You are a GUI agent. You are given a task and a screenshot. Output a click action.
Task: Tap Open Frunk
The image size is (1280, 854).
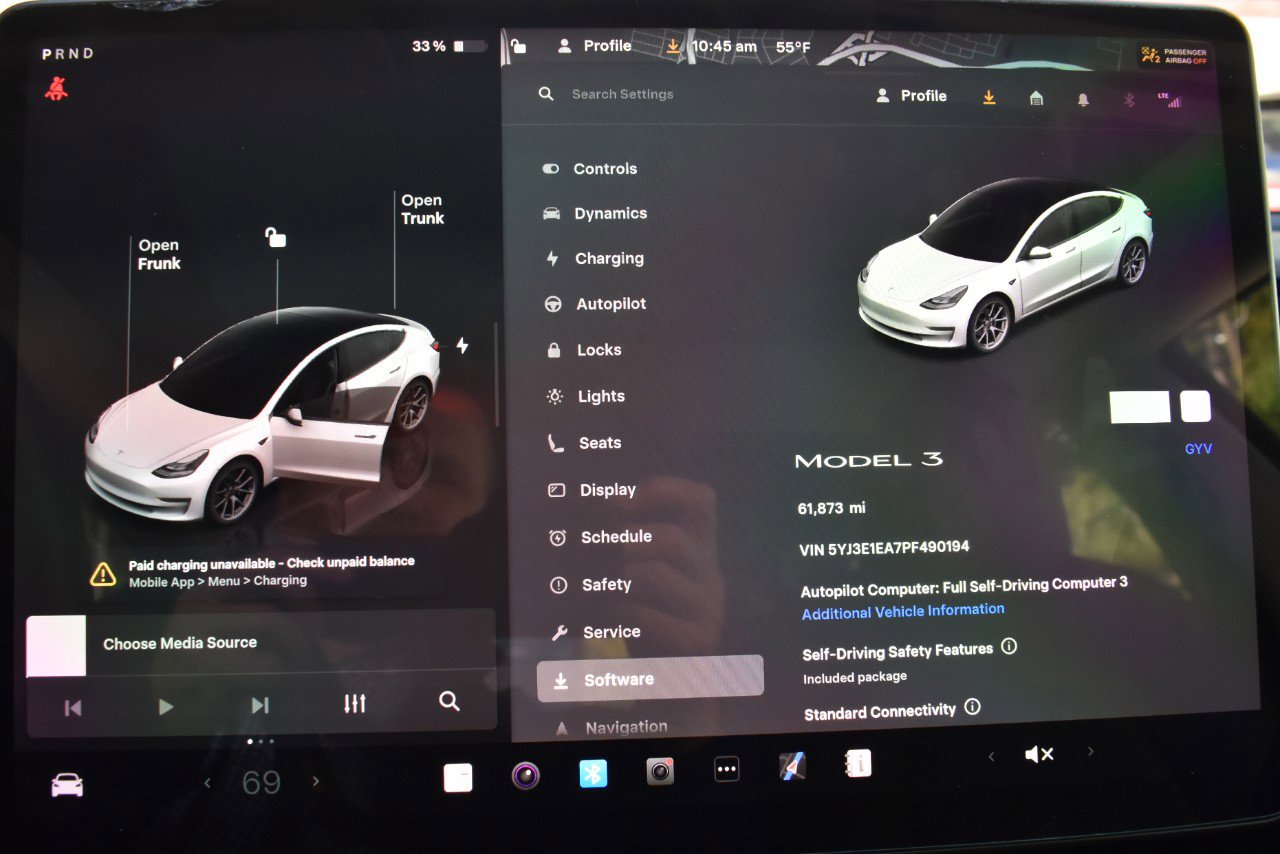tap(159, 254)
